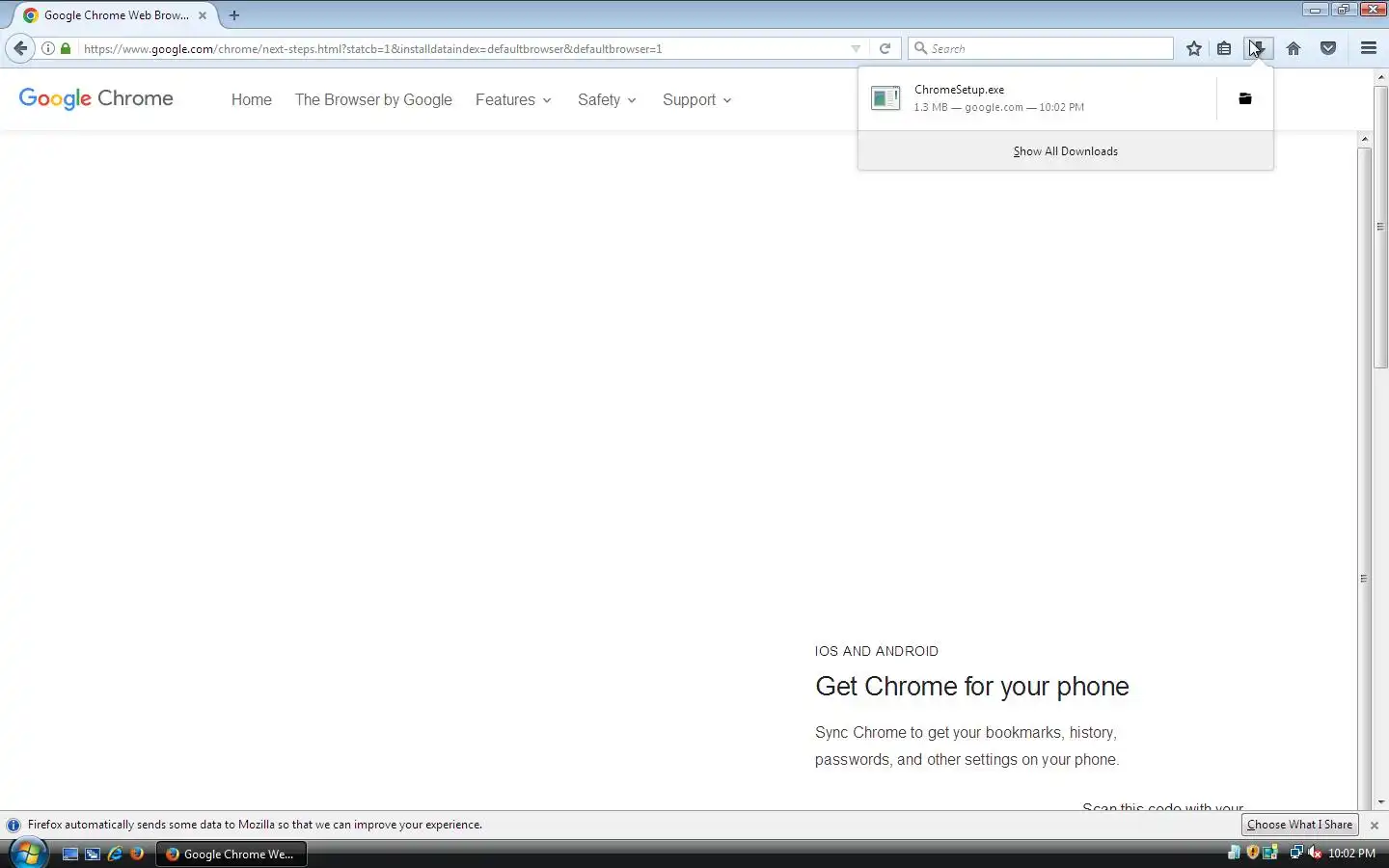Bookmark this page with the star icon
This screenshot has height=868, width=1389.
coord(1194,48)
